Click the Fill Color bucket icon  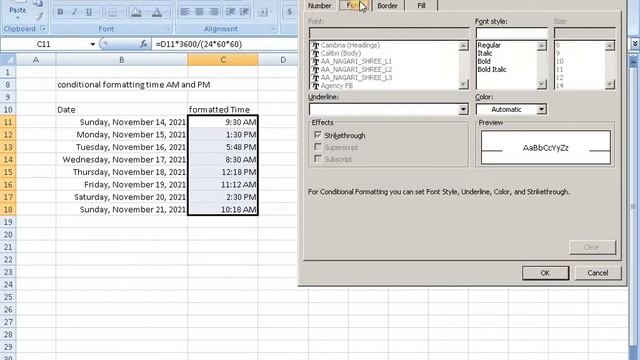tap(136, 12)
